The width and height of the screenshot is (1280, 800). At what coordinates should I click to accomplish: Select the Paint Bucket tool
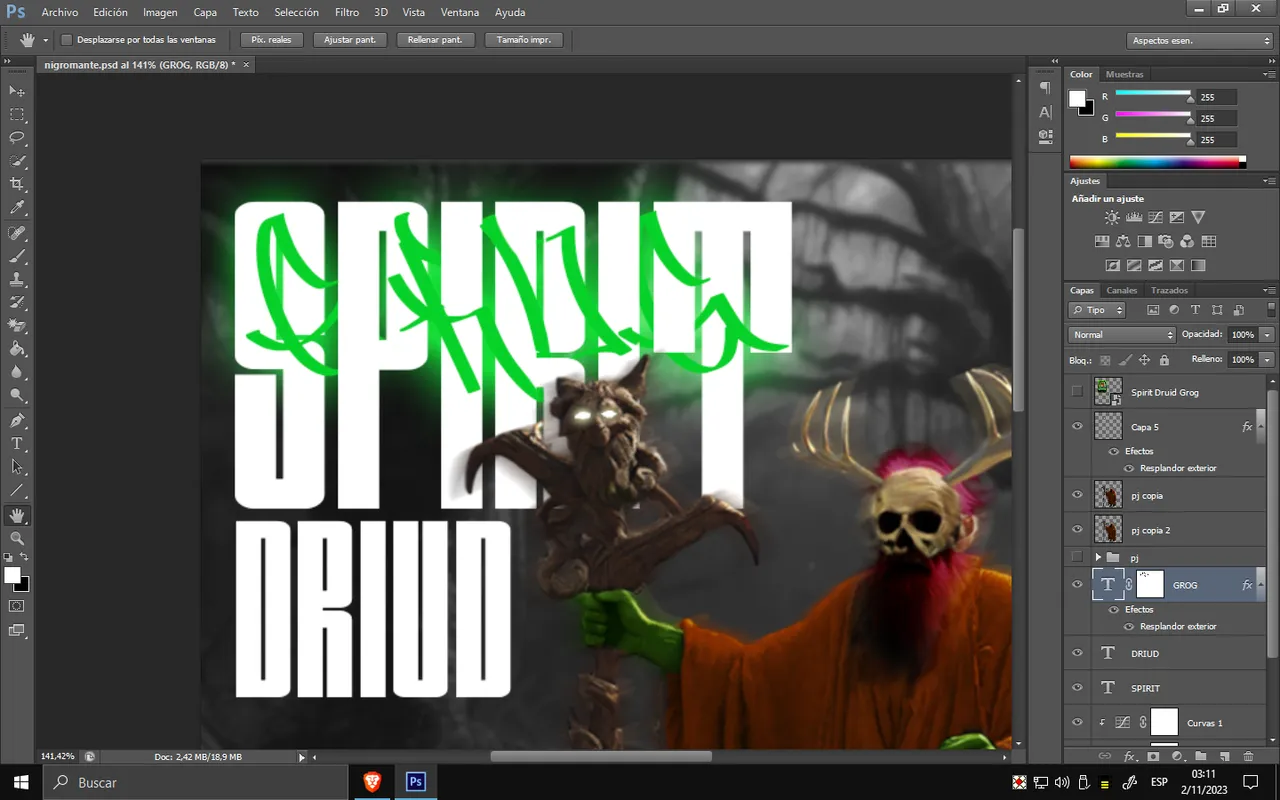[17, 349]
